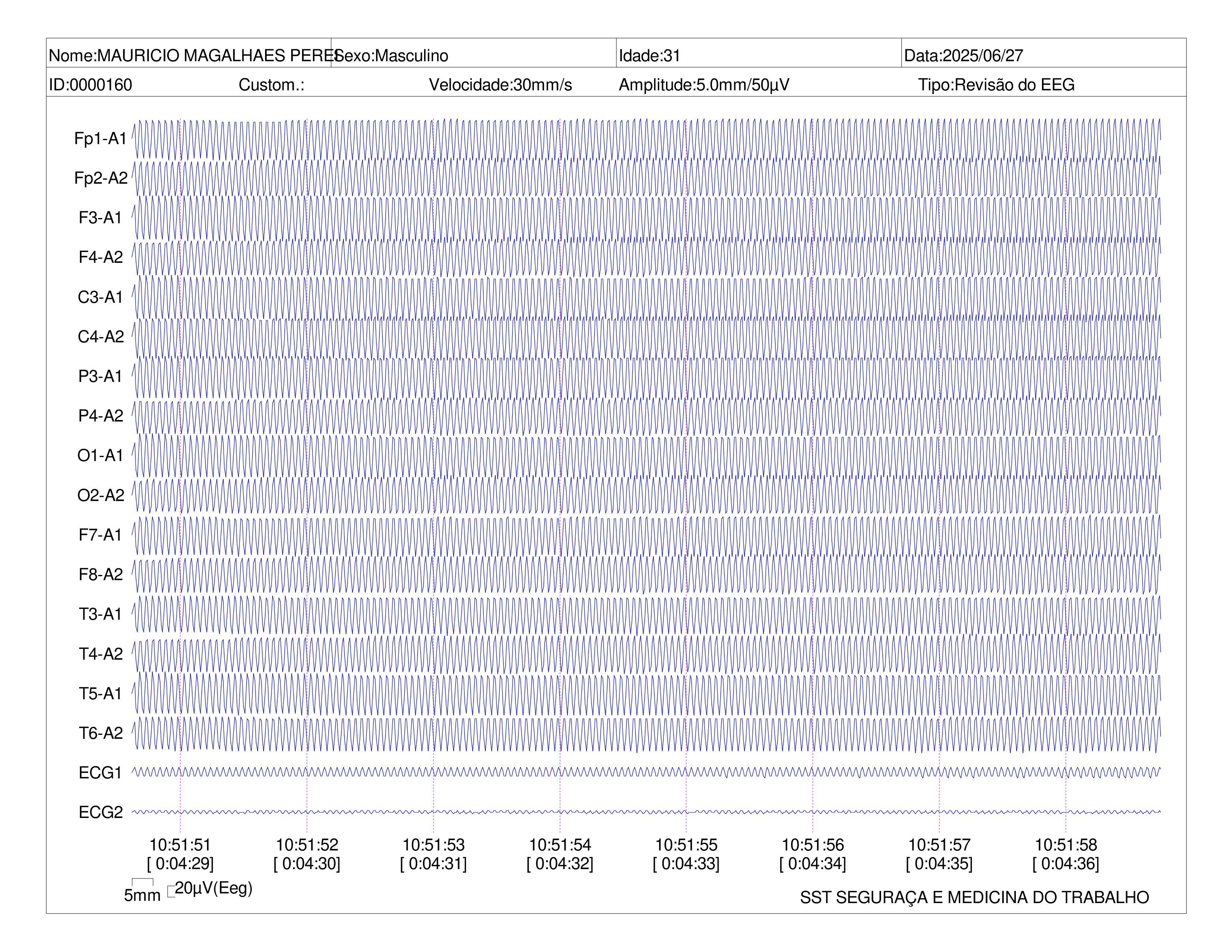Click the 10:51:52 time marker
The image size is (1232, 952).
pyautogui.click(x=307, y=845)
